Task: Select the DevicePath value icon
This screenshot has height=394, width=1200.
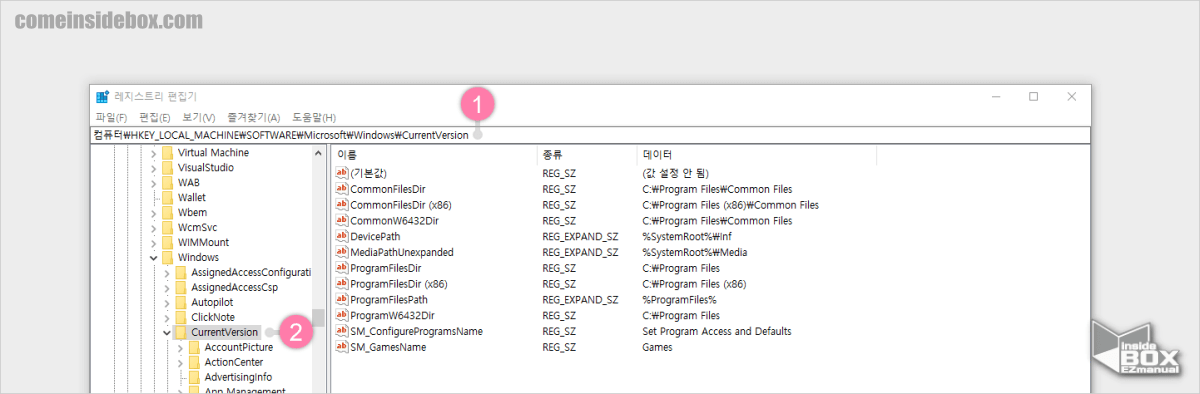Action: pyautogui.click(x=341, y=236)
